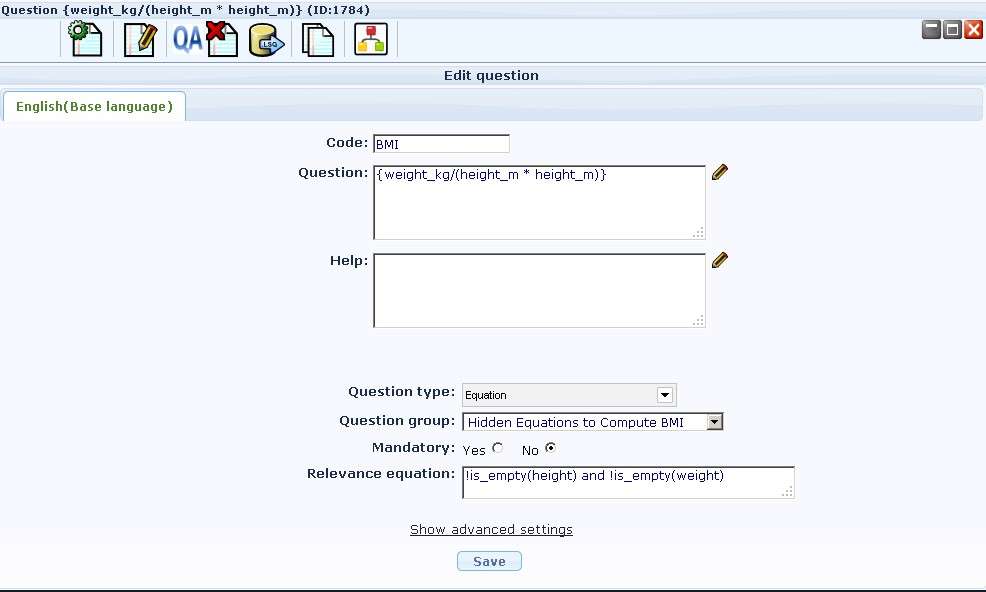986x592 pixels.
Task: Switch to English (Base language) tab
Action: 94,106
